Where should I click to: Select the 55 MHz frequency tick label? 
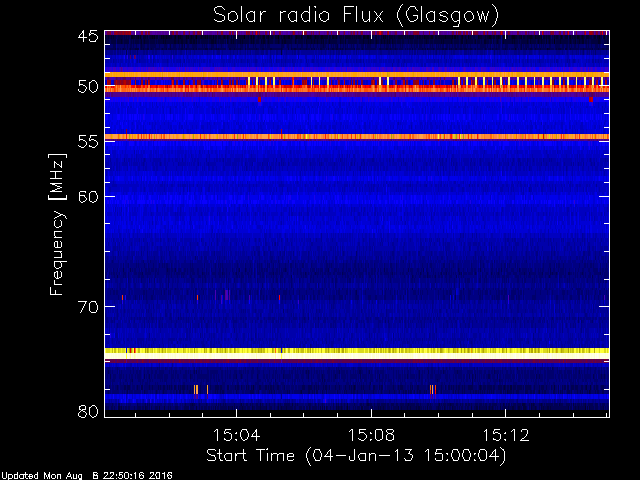click(88, 142)
